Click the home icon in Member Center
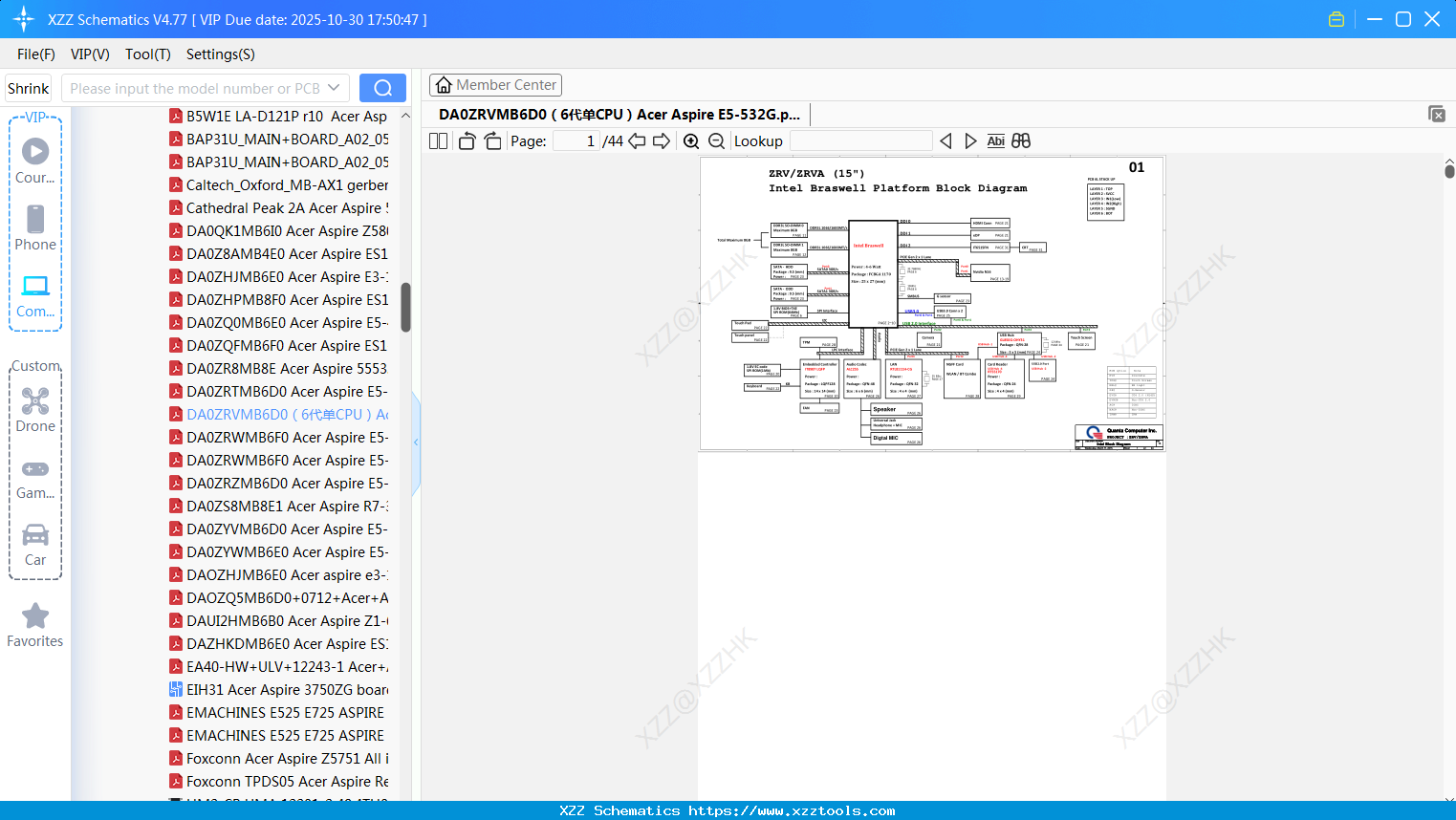 (444, 85)
